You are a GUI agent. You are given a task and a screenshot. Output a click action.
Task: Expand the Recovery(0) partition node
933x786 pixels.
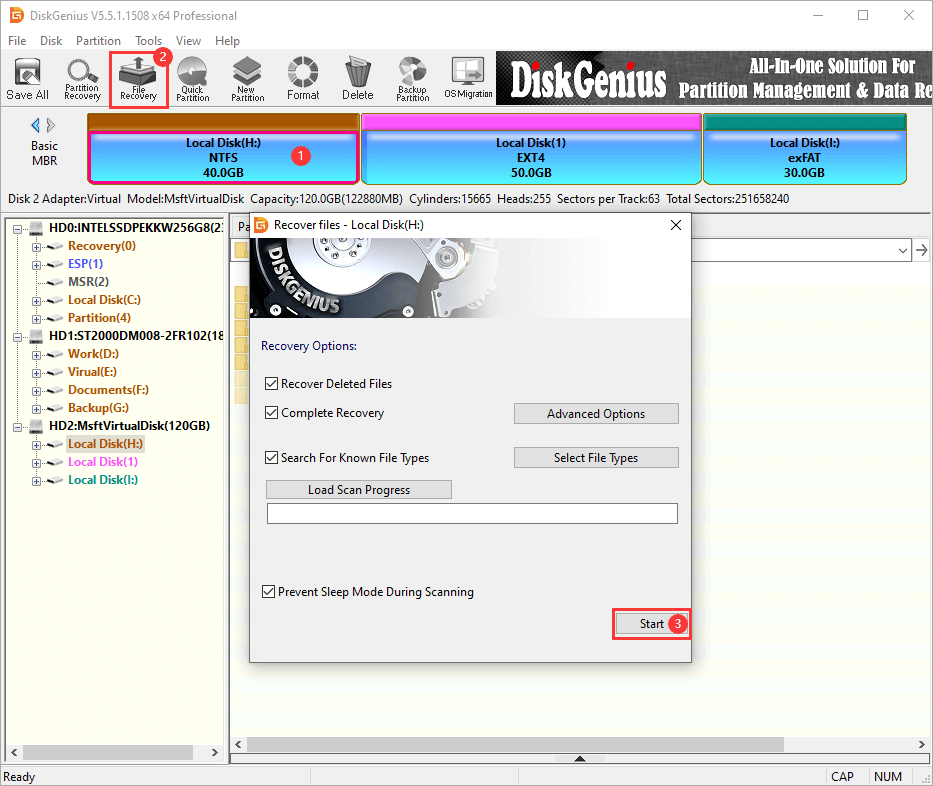[x=36, y=247]
